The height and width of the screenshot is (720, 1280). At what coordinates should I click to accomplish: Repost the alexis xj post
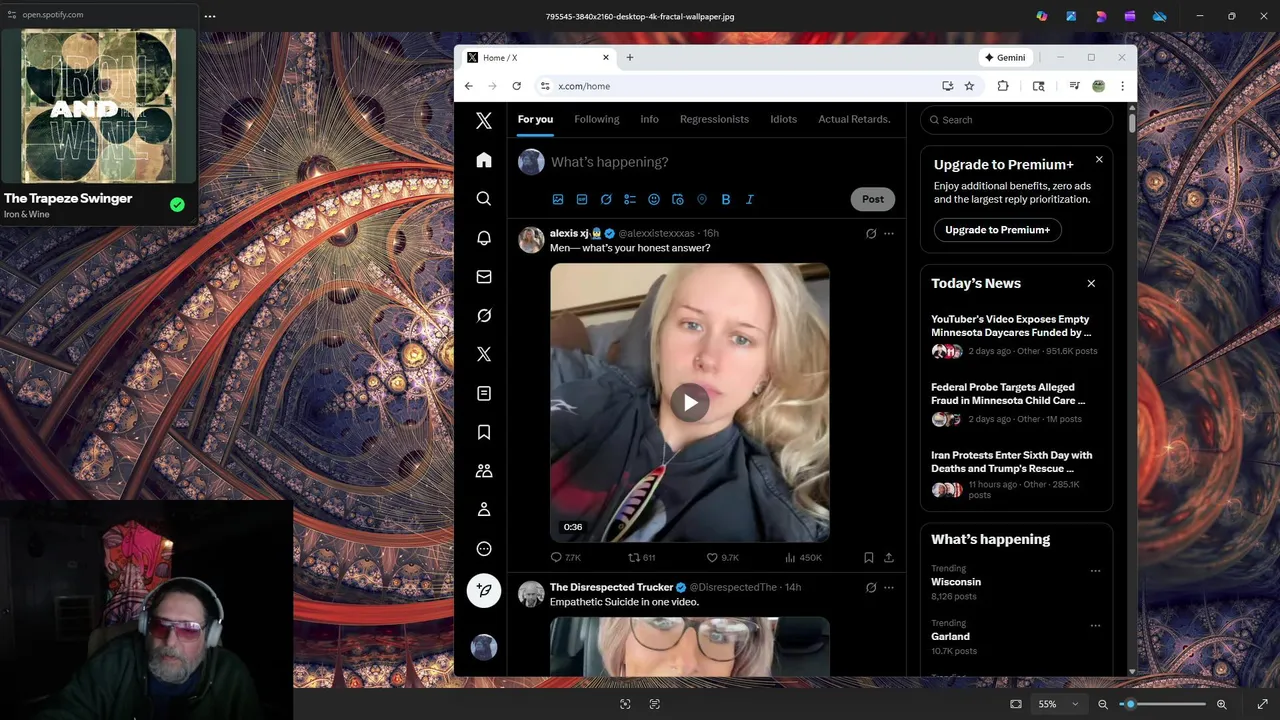tap(641, 557)
